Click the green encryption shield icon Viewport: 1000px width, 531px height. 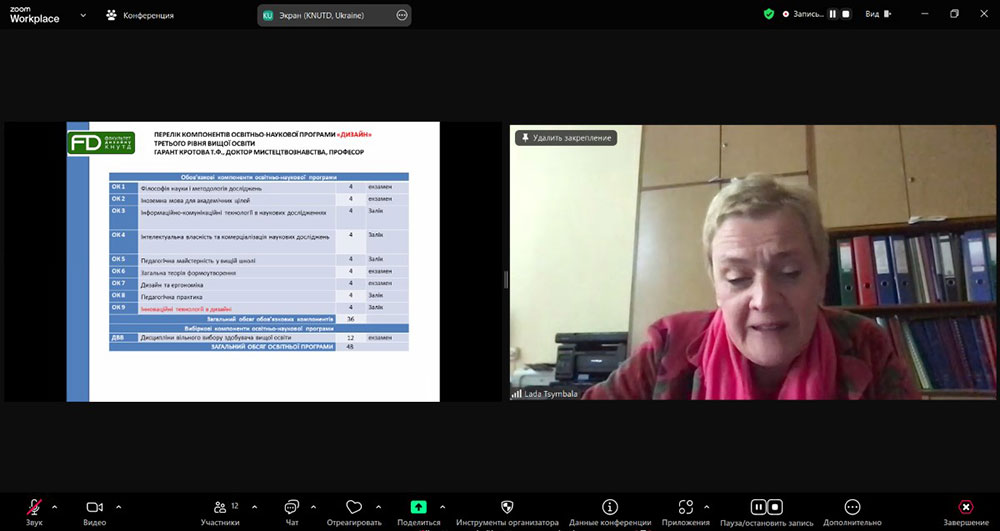tap(769, 14)
